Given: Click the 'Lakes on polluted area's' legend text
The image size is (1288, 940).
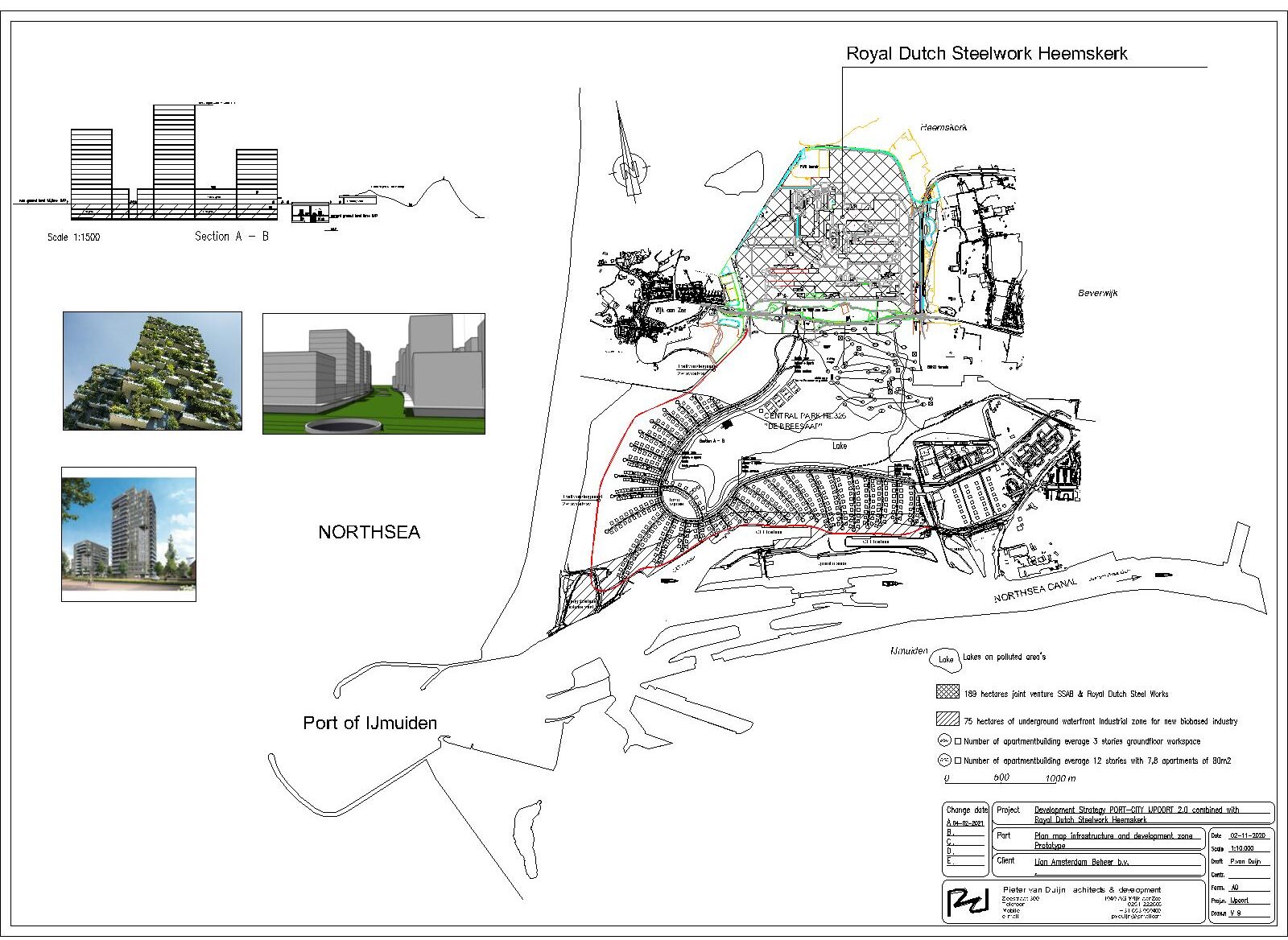Looking at the screenshot, I should tap(1004, 657).
